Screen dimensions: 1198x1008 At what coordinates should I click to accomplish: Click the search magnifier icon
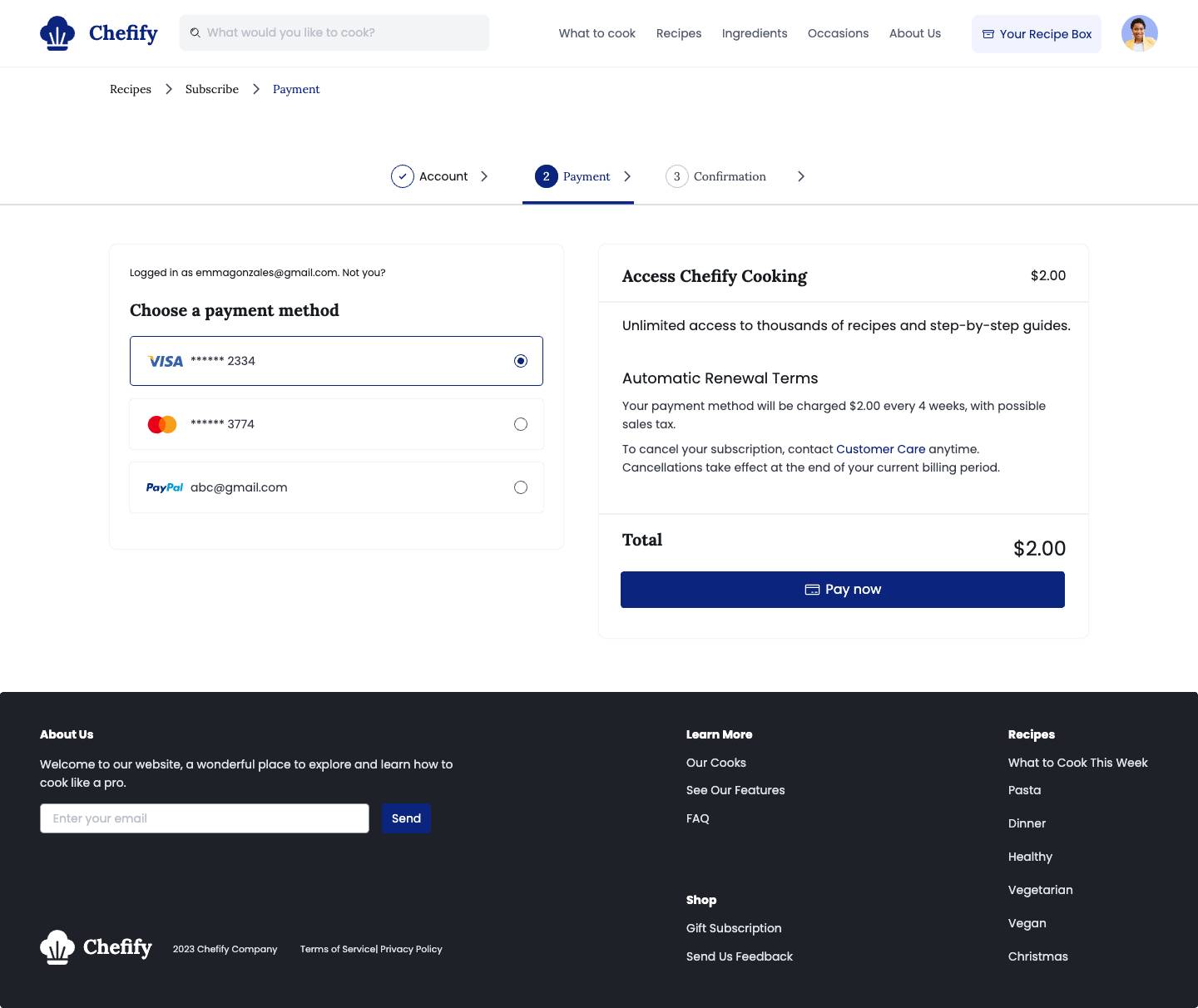pyautogui.click(x=196, y=33)
